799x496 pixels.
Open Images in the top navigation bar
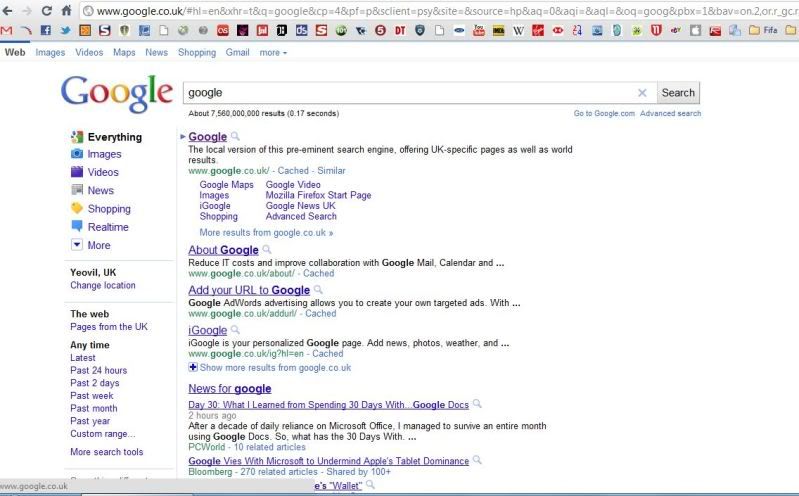tap(50, 53)
